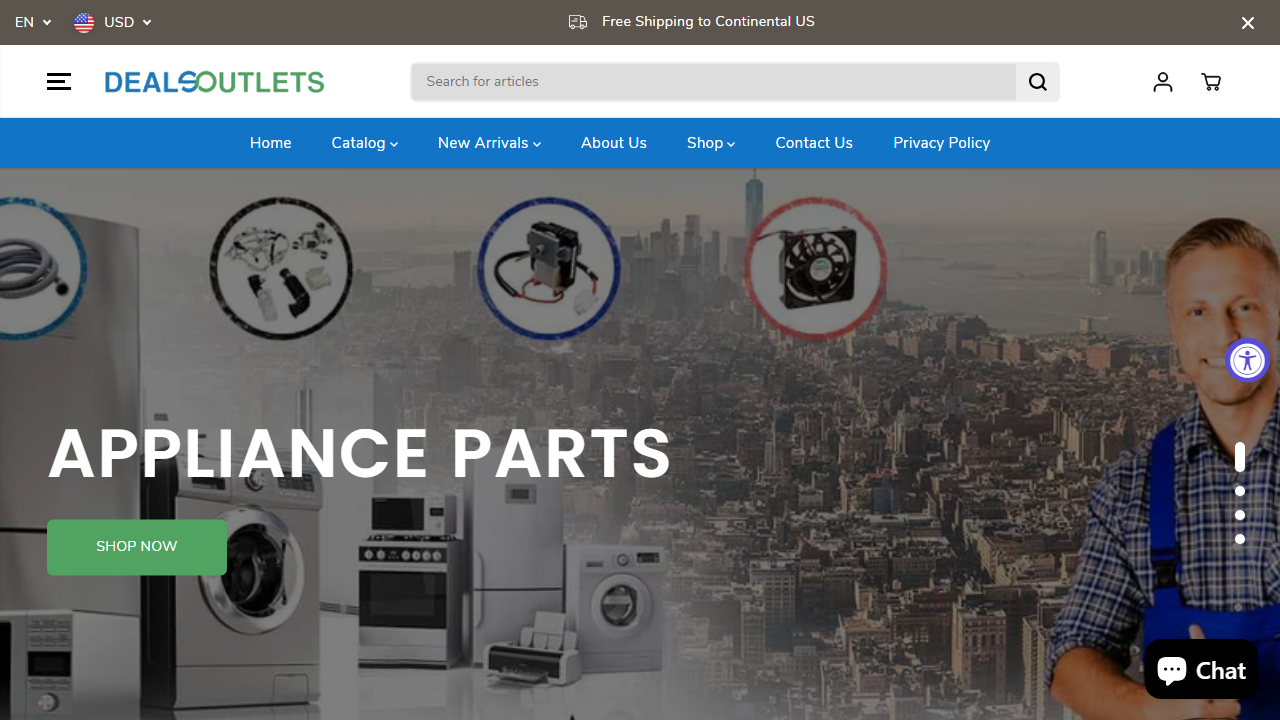Click the US flag icon
This screenshot has height=720, width=1280.
[84, 22]
